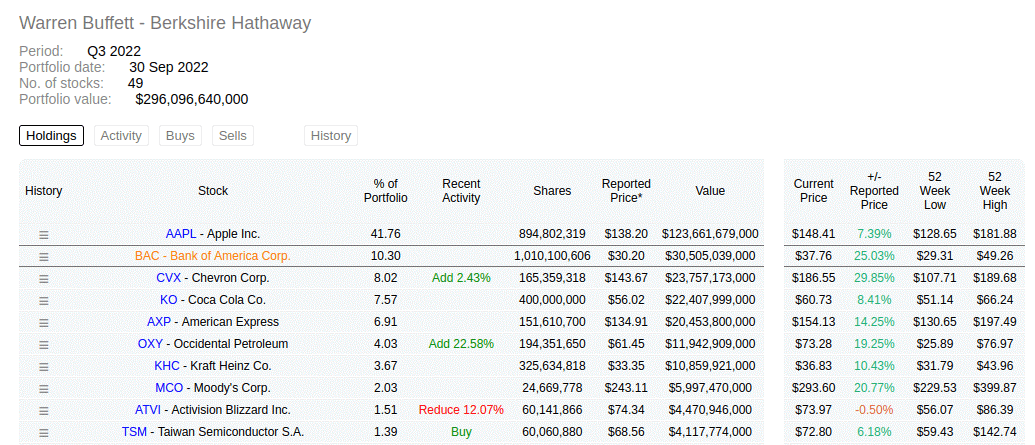The image size is (1035, 445).
Task: Open the AAPL stock link
Action: coord(181,234)
